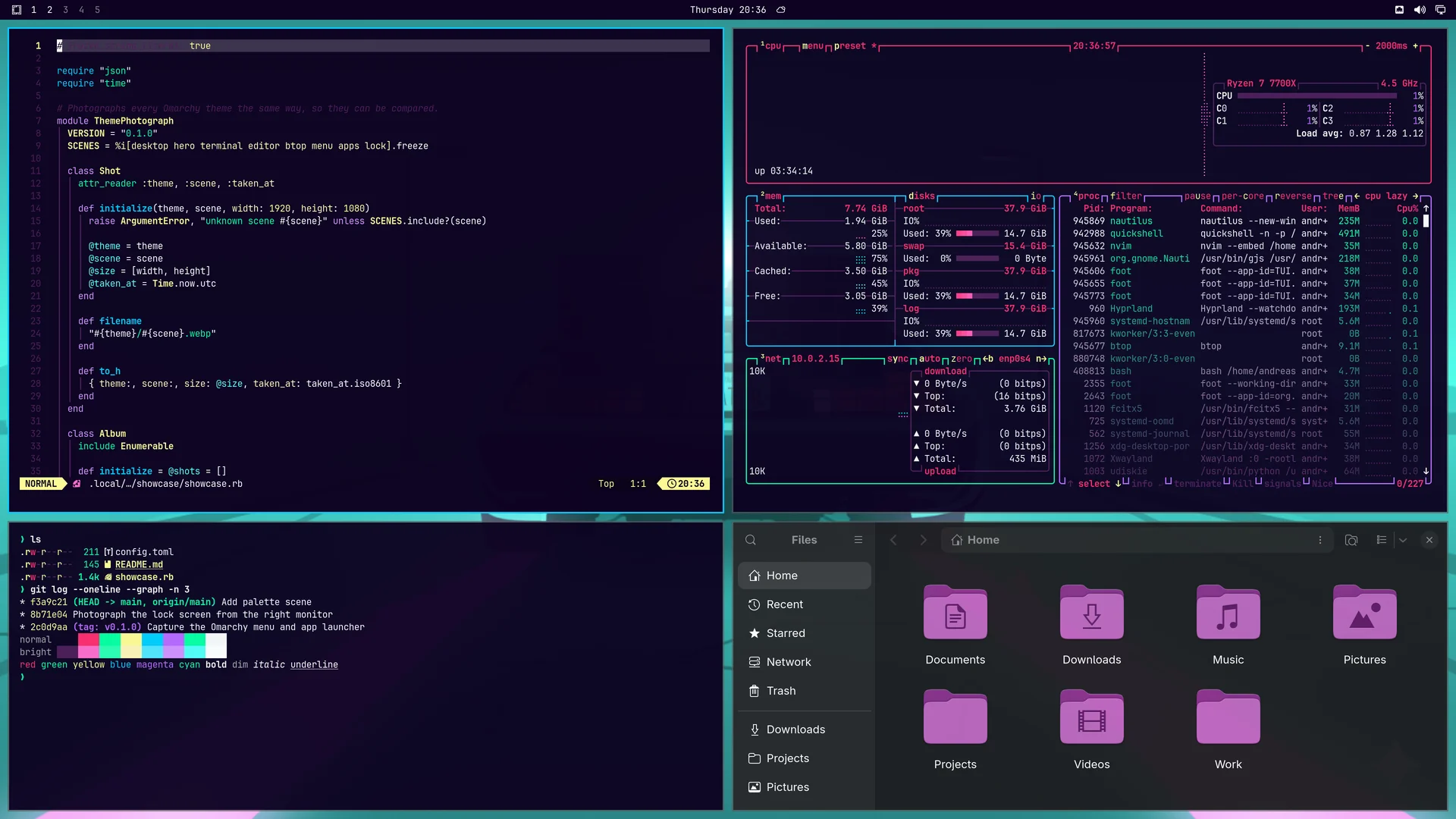
Task: Open Trash in Files sidebar
Action: pyautogui.click(x=804, y=691)
